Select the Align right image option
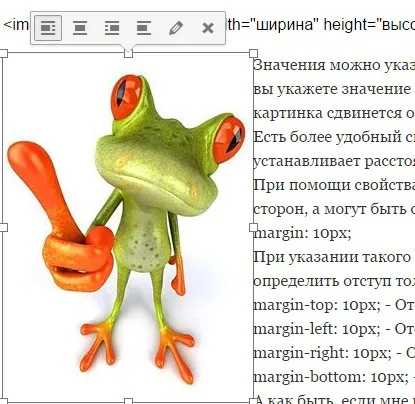415x404 pixels. pos(112,28)
